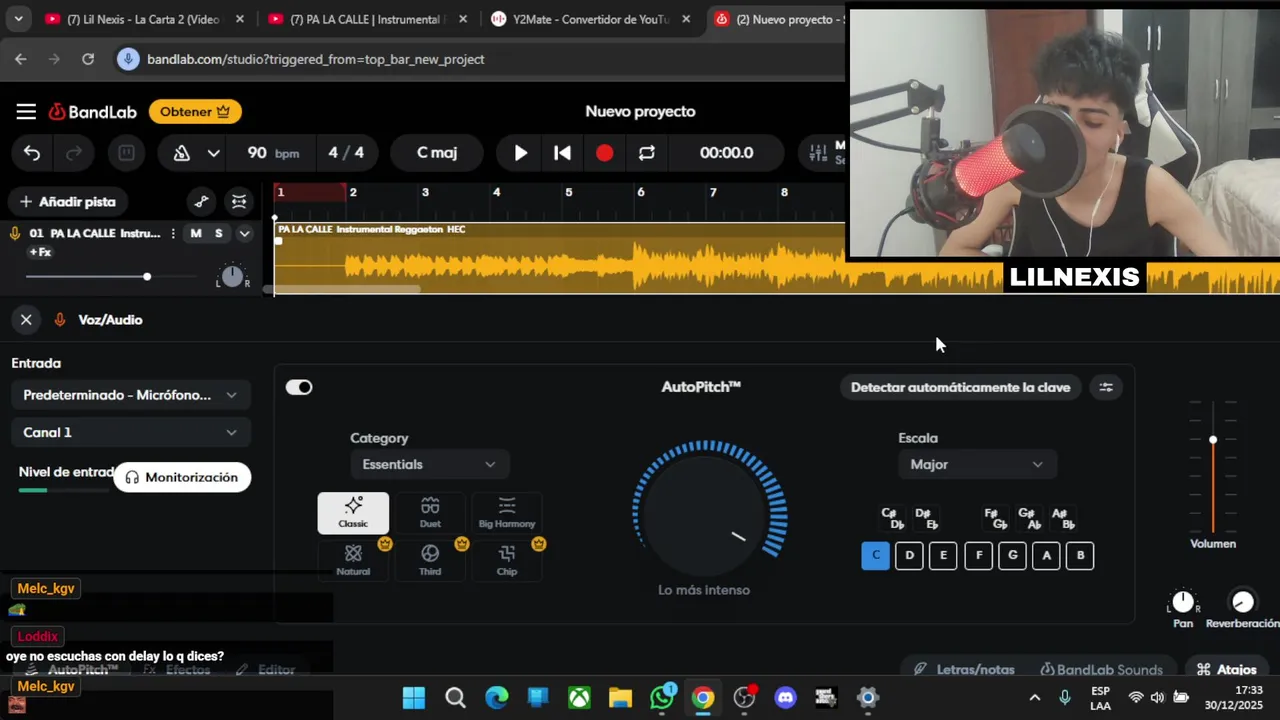Solo the PA LA CALLE track
Viewport: 1280px width, 720px height.
218,233
